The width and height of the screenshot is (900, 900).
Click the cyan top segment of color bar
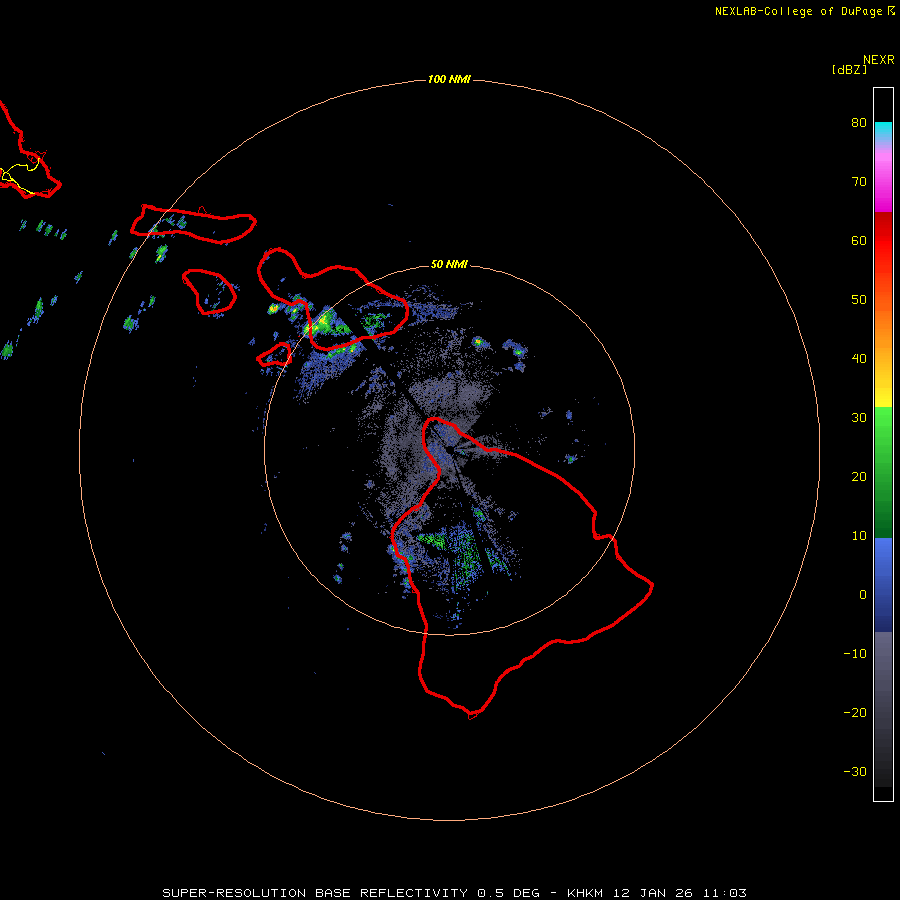click(x=883, y=129)
